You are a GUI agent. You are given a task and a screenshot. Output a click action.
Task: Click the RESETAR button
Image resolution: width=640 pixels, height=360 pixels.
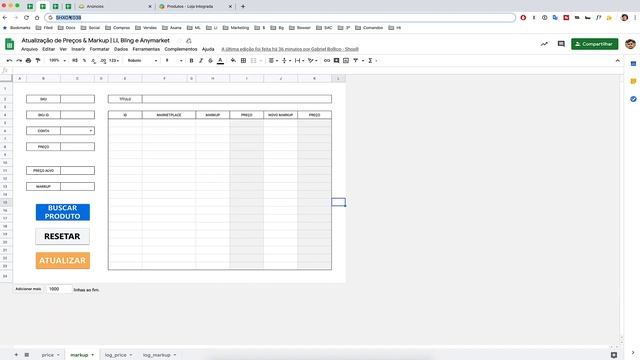(x=62, y=236)
